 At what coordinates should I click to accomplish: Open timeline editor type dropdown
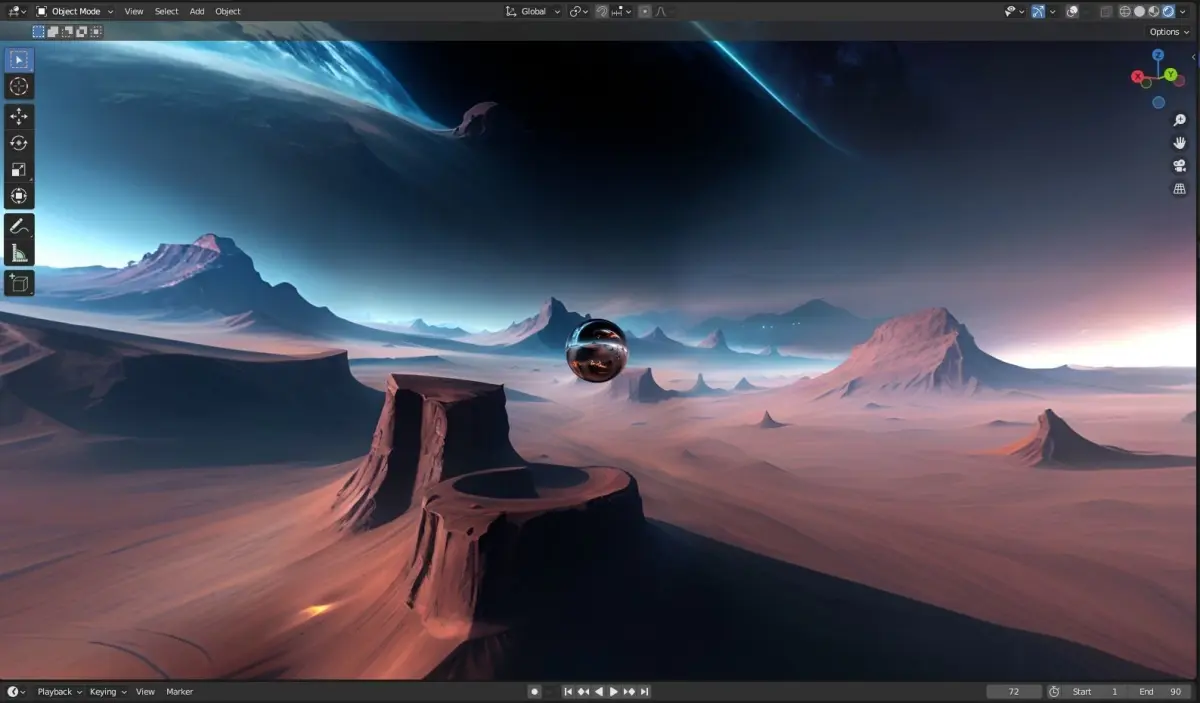[x=17, y=691]
